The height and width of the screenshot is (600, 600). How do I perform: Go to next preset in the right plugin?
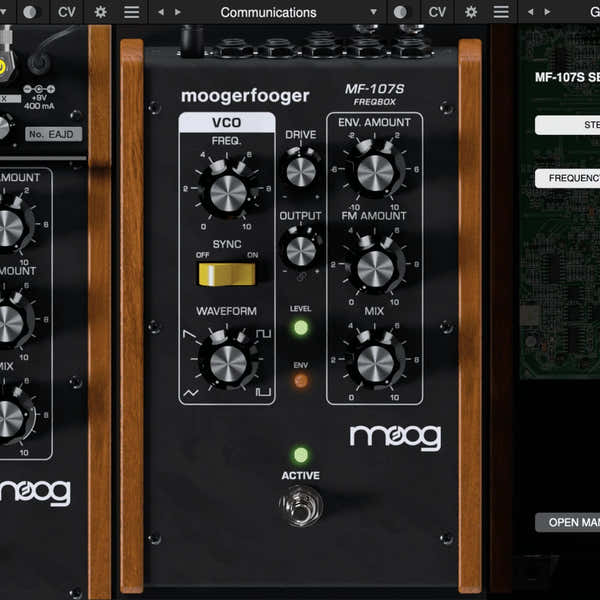[x=548, y=12]
